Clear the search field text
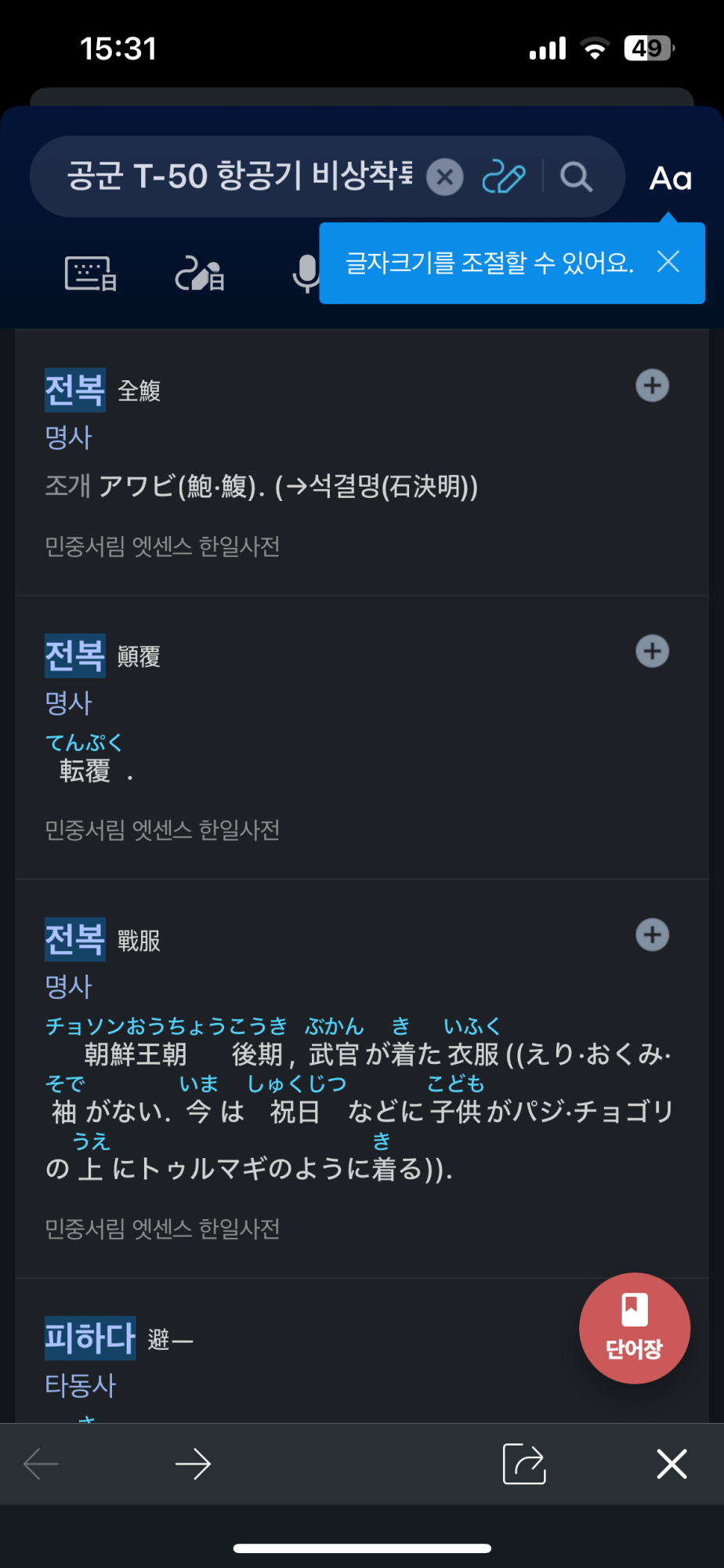 (x=445, y=177)
